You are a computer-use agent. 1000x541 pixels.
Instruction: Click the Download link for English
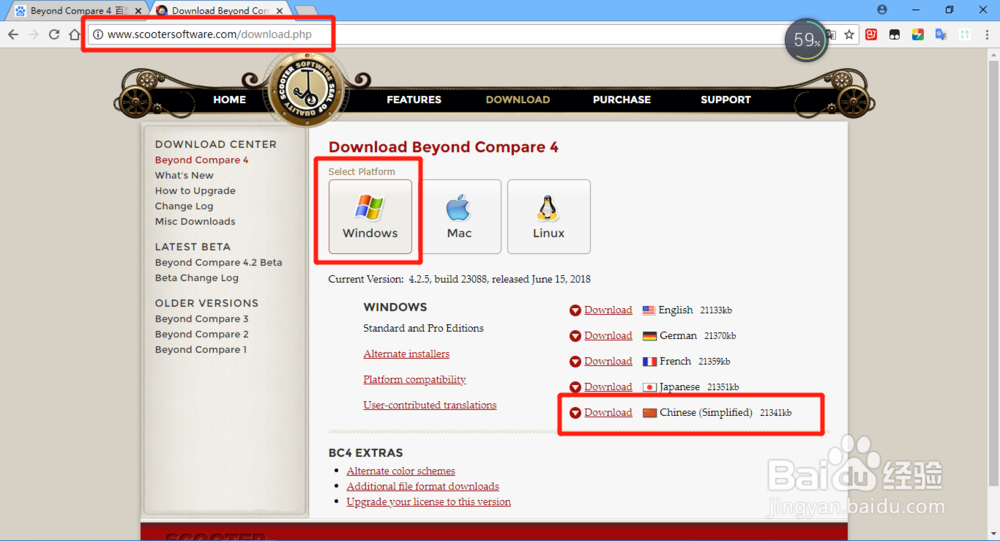tap(608, 310)
